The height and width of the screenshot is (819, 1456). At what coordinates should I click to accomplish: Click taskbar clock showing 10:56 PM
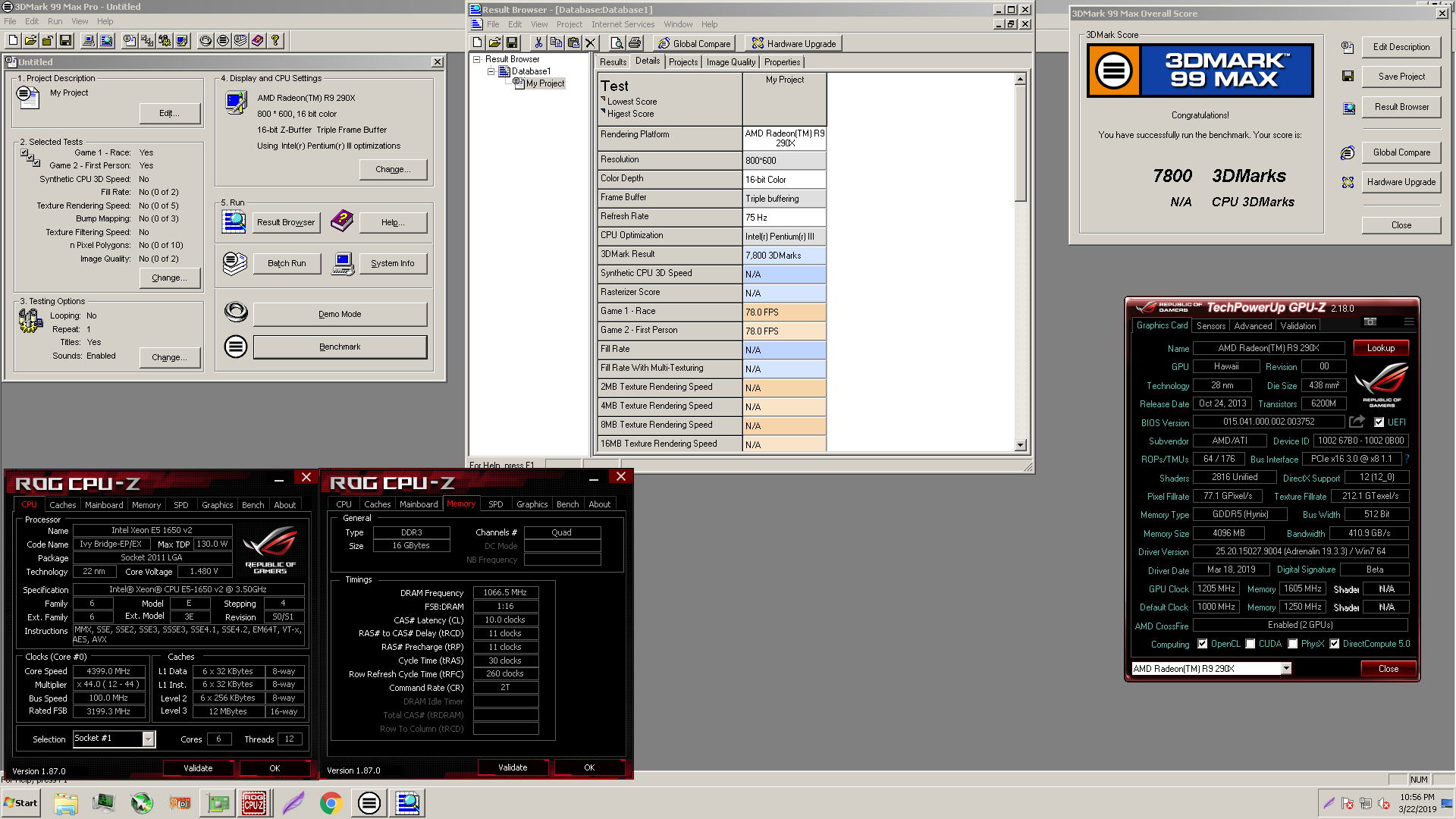[x=1417, y=803]
